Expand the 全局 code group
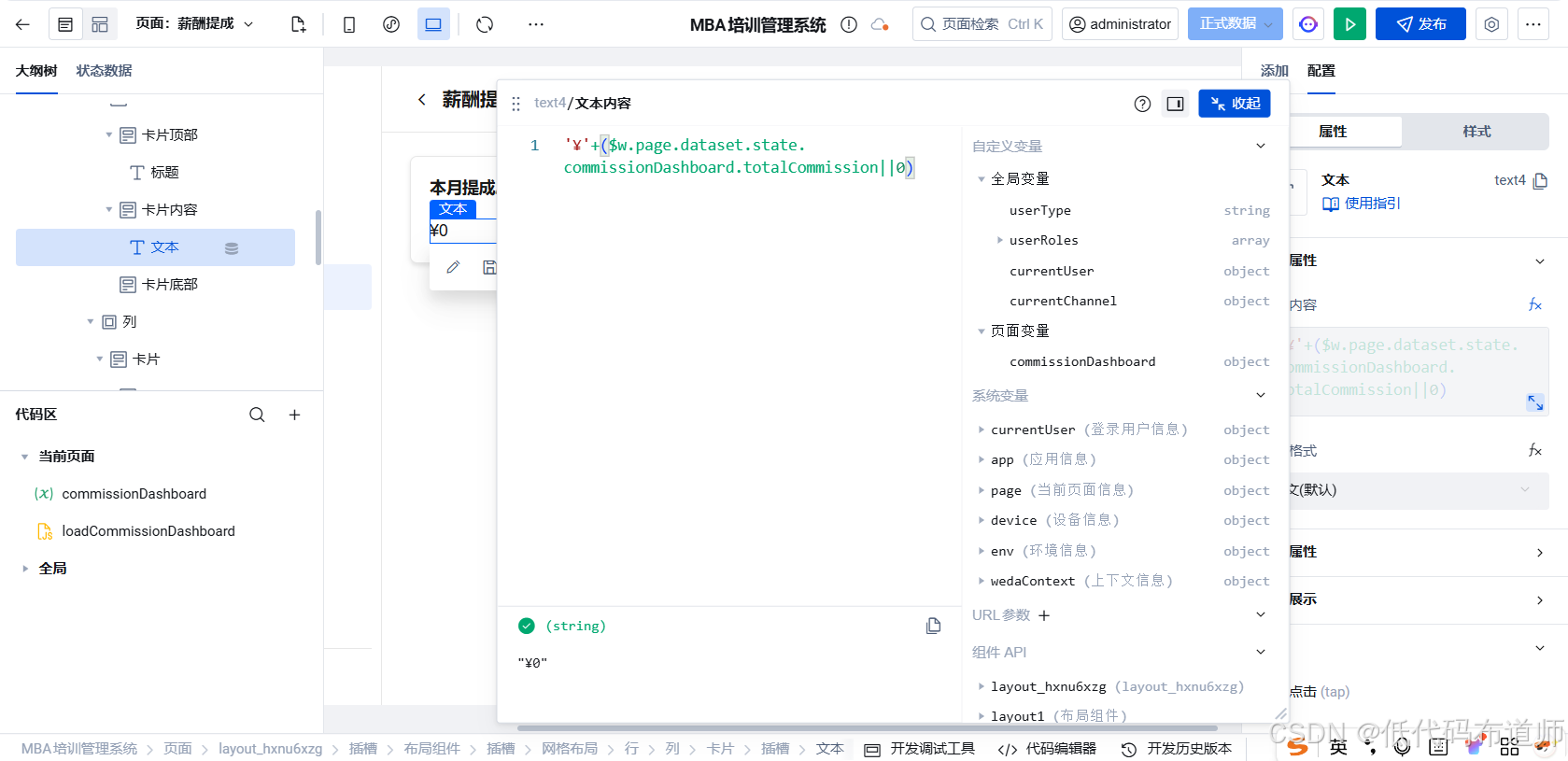 [24, 569]
